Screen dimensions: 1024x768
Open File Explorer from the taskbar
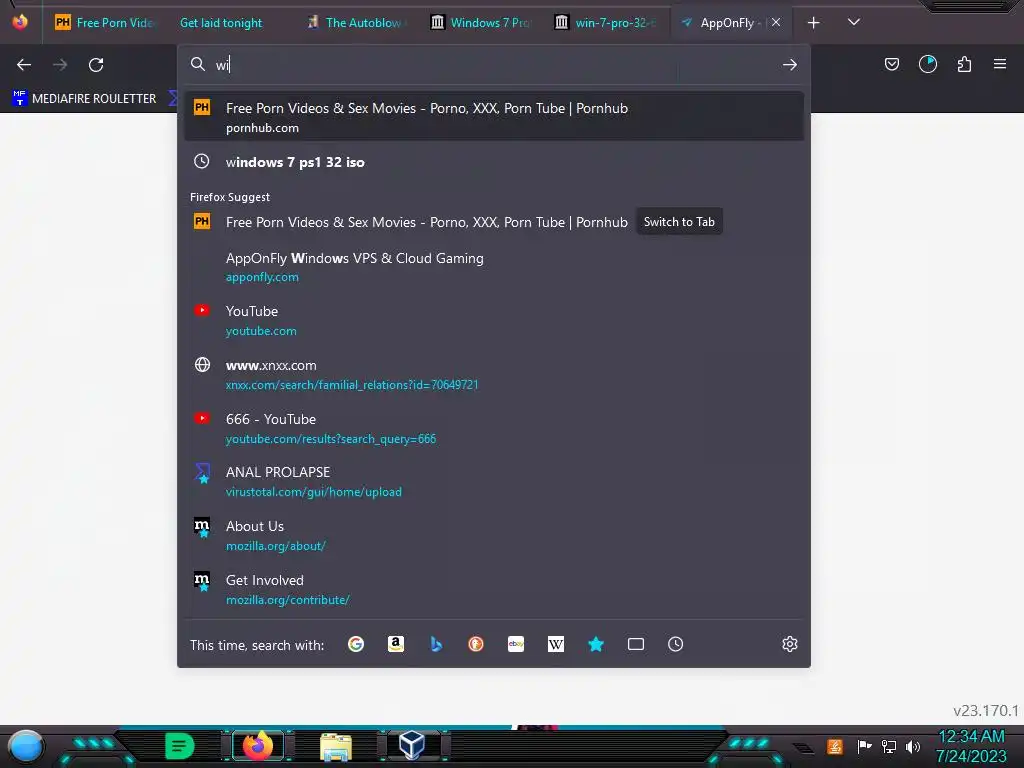click(x=336, y=746)
